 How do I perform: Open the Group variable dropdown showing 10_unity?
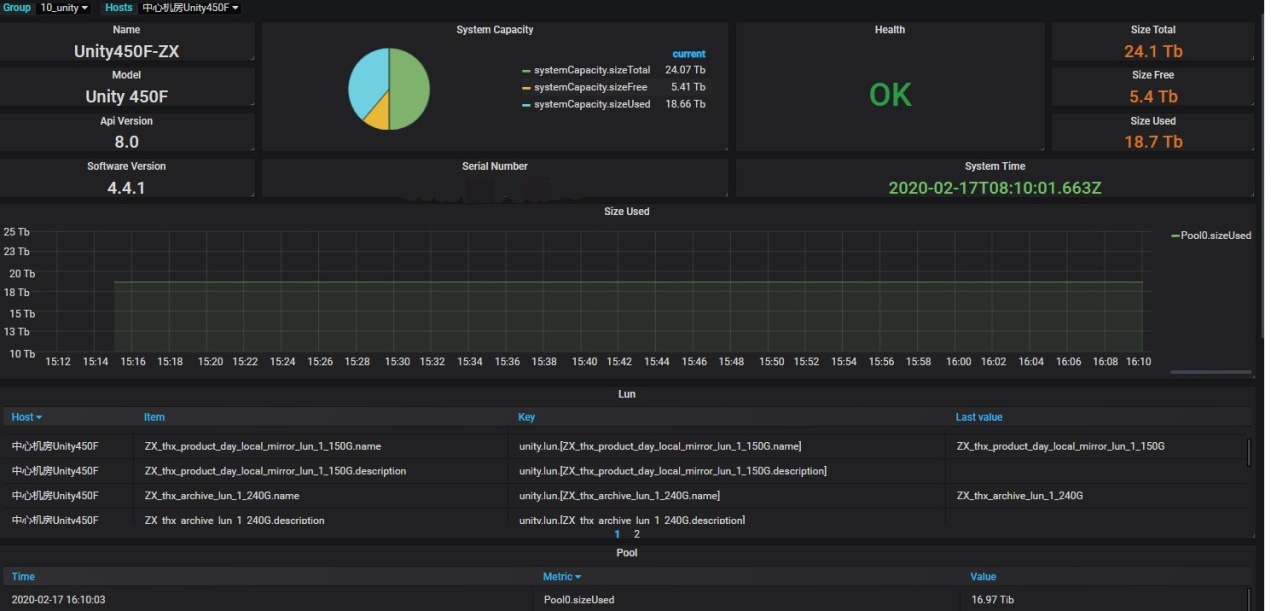64,8
